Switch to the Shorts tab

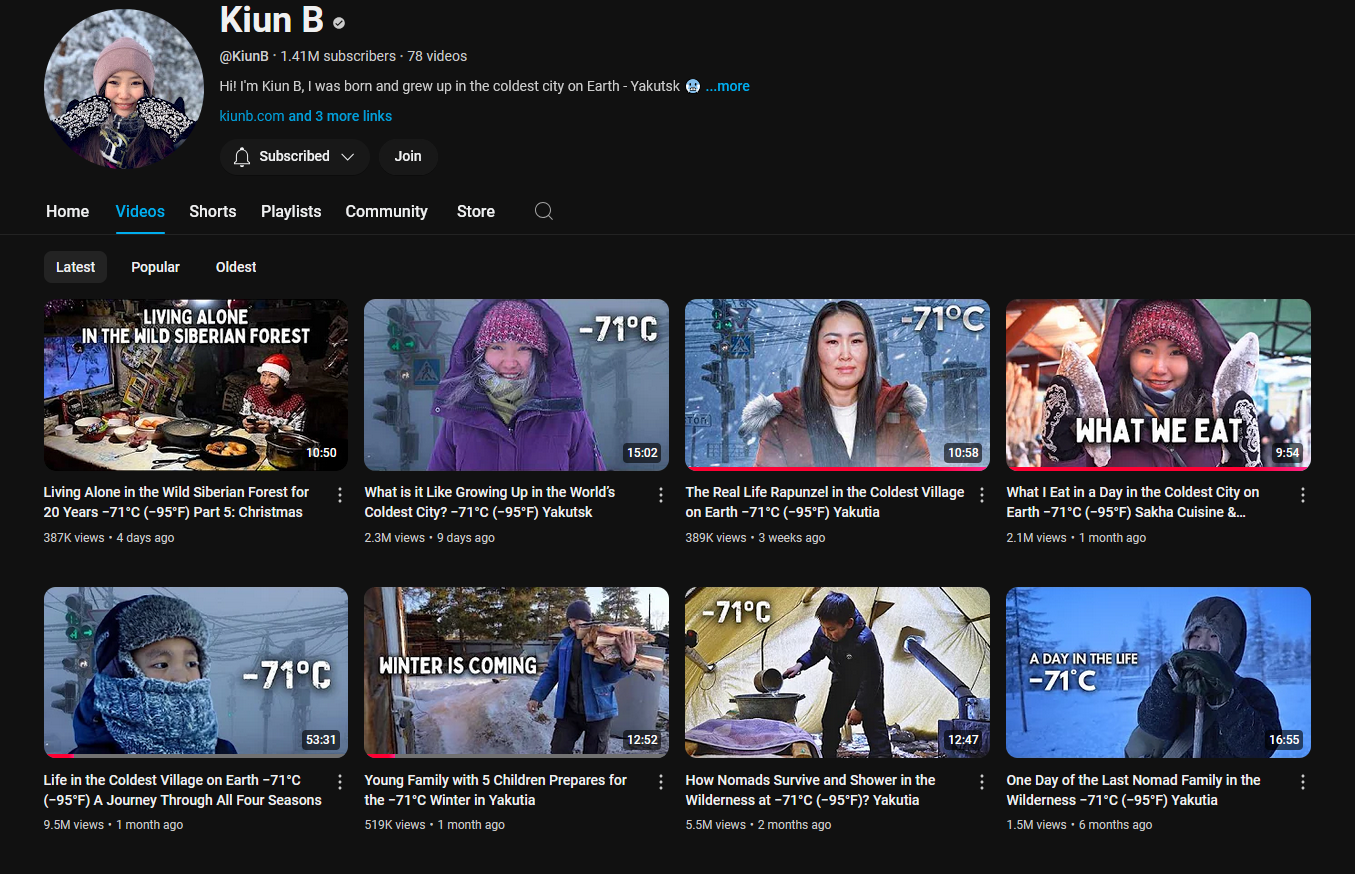tap(213, 211)
